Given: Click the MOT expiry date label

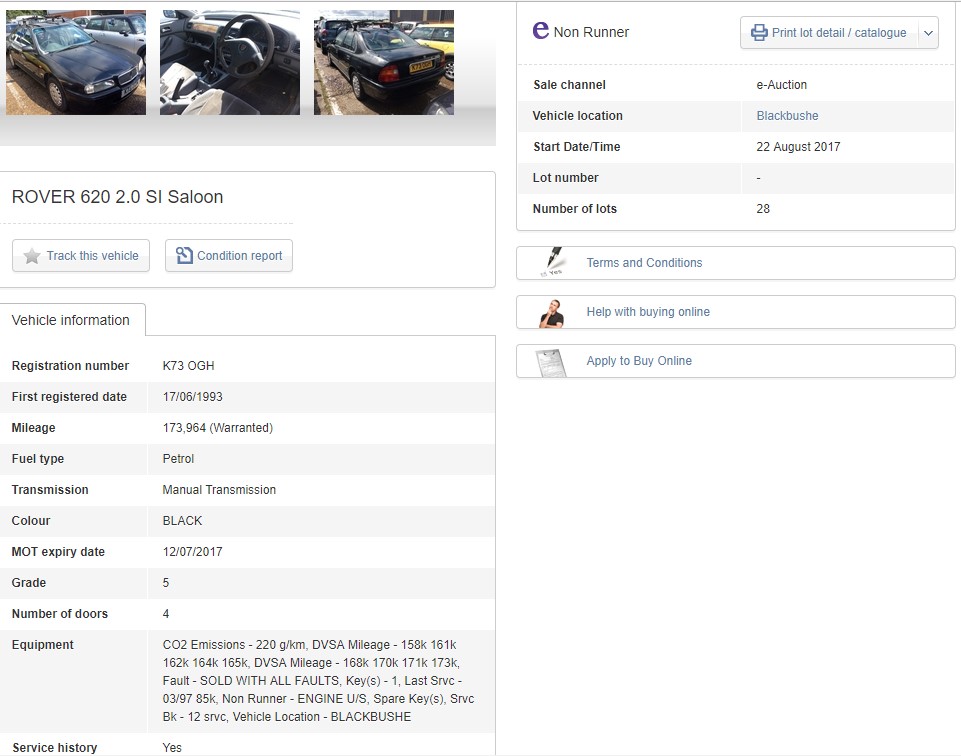Looking at the screenshot, I should coord(58,551).
